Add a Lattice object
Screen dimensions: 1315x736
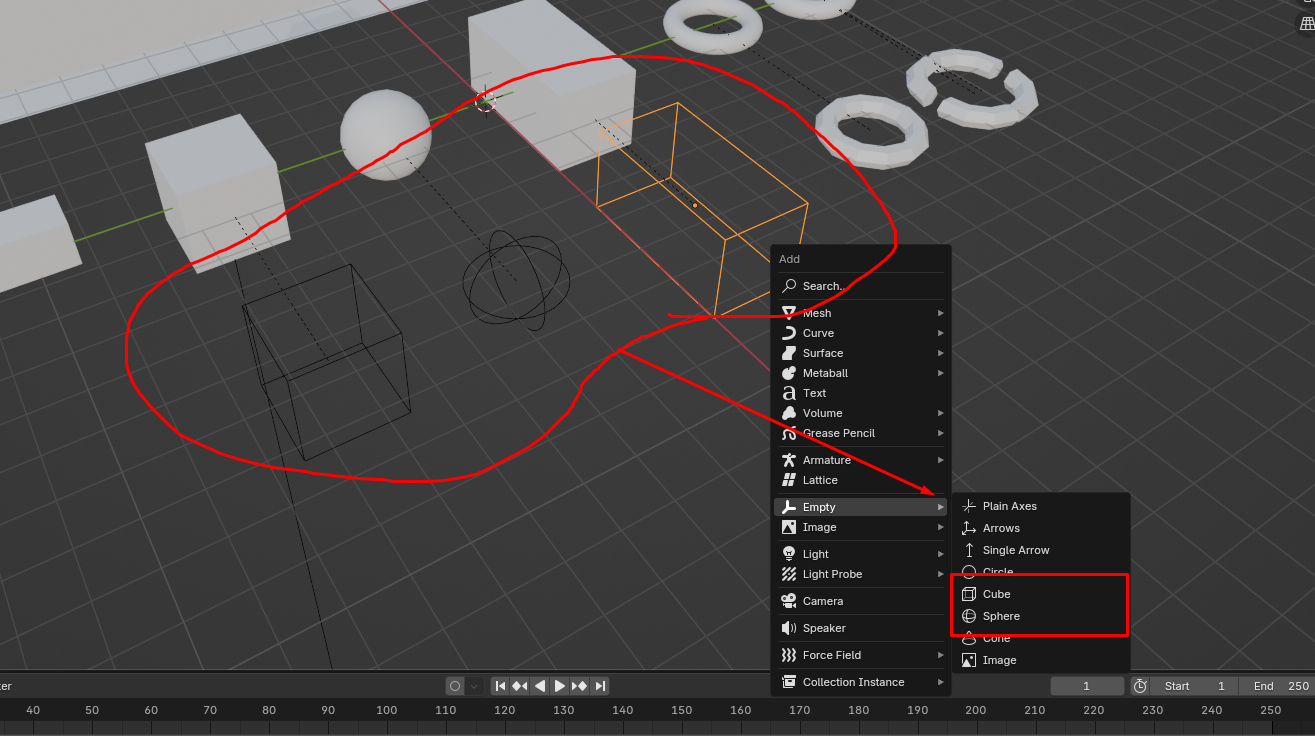click(861, 480)
